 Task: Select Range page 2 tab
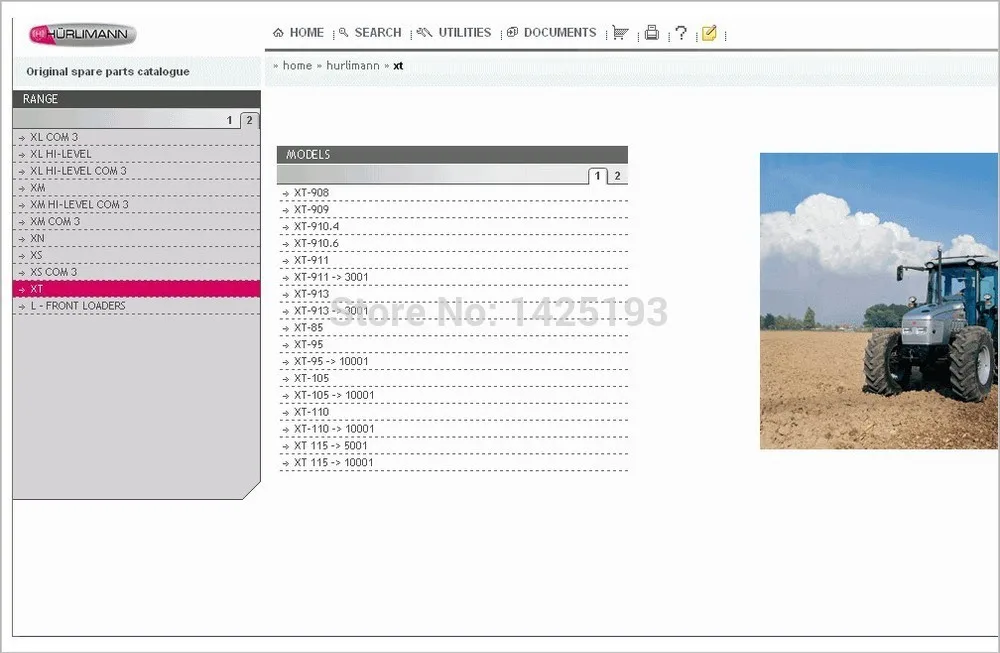[x=249, y=120]
